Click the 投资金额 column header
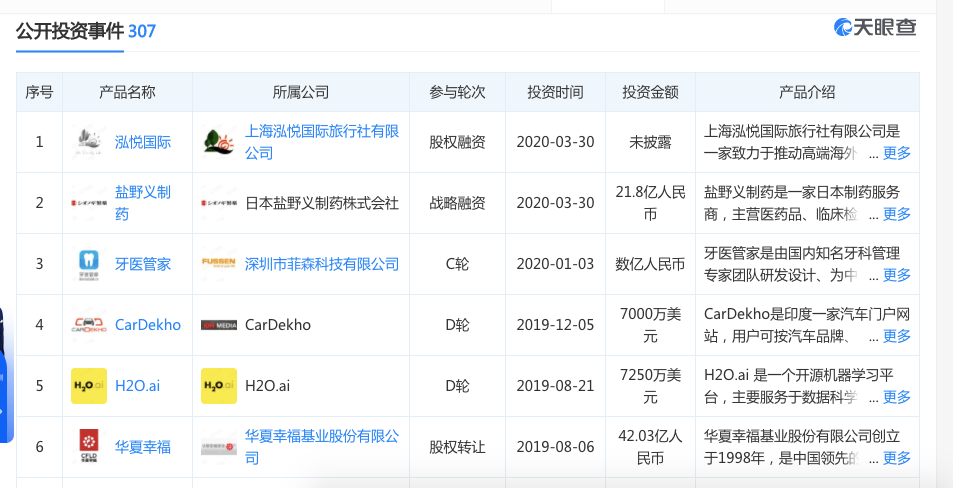The height and width of the screenshot is (488, 953). click(x=650, y=92)
